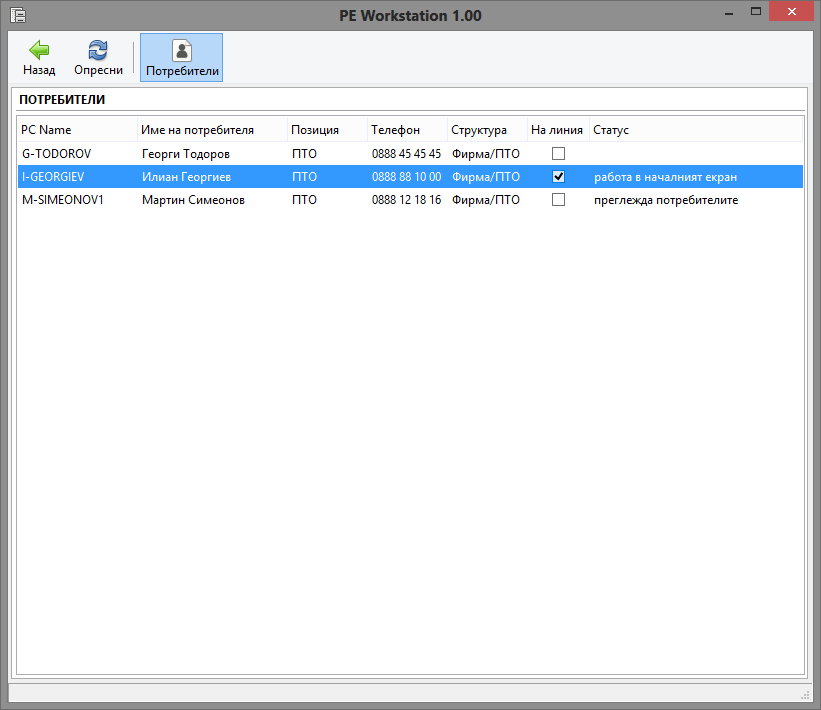The height and width of the screenshot is (710, 821).
Task: Click the Илиан Георгиев name cell
Action: pos(186,177)
